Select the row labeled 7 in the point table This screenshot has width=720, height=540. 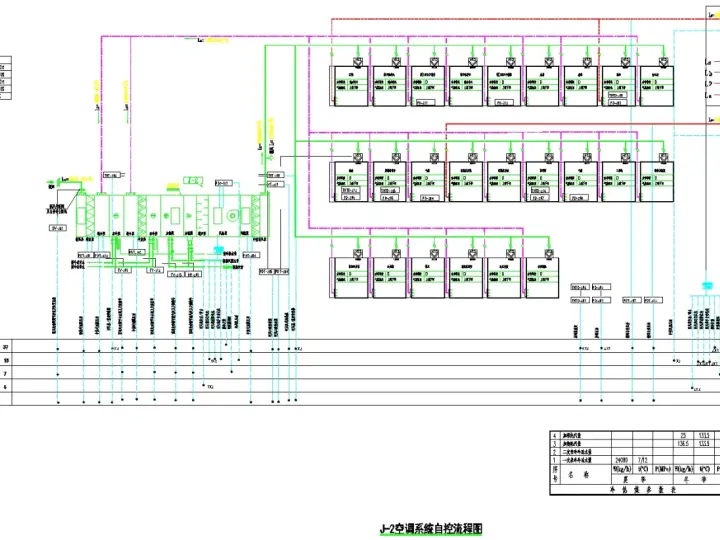[360, 372]
